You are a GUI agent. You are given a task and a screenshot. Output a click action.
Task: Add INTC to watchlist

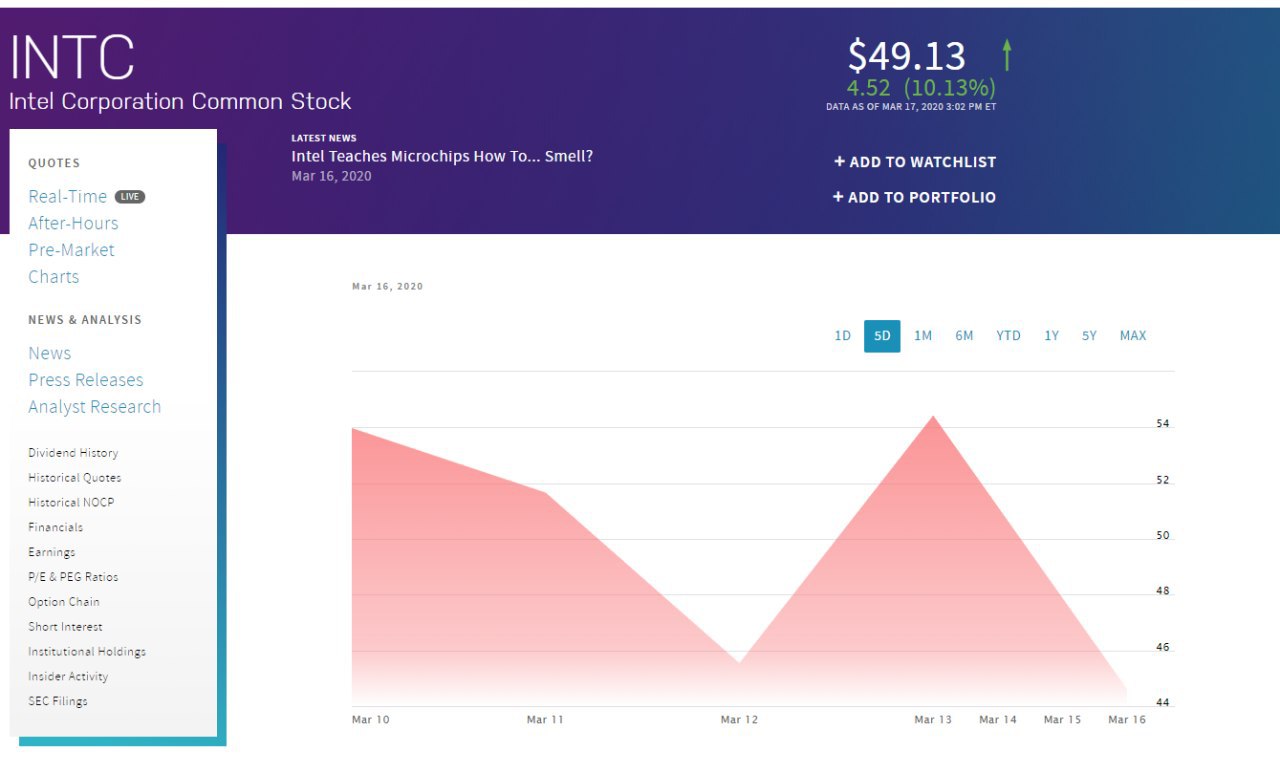point(915,162)
